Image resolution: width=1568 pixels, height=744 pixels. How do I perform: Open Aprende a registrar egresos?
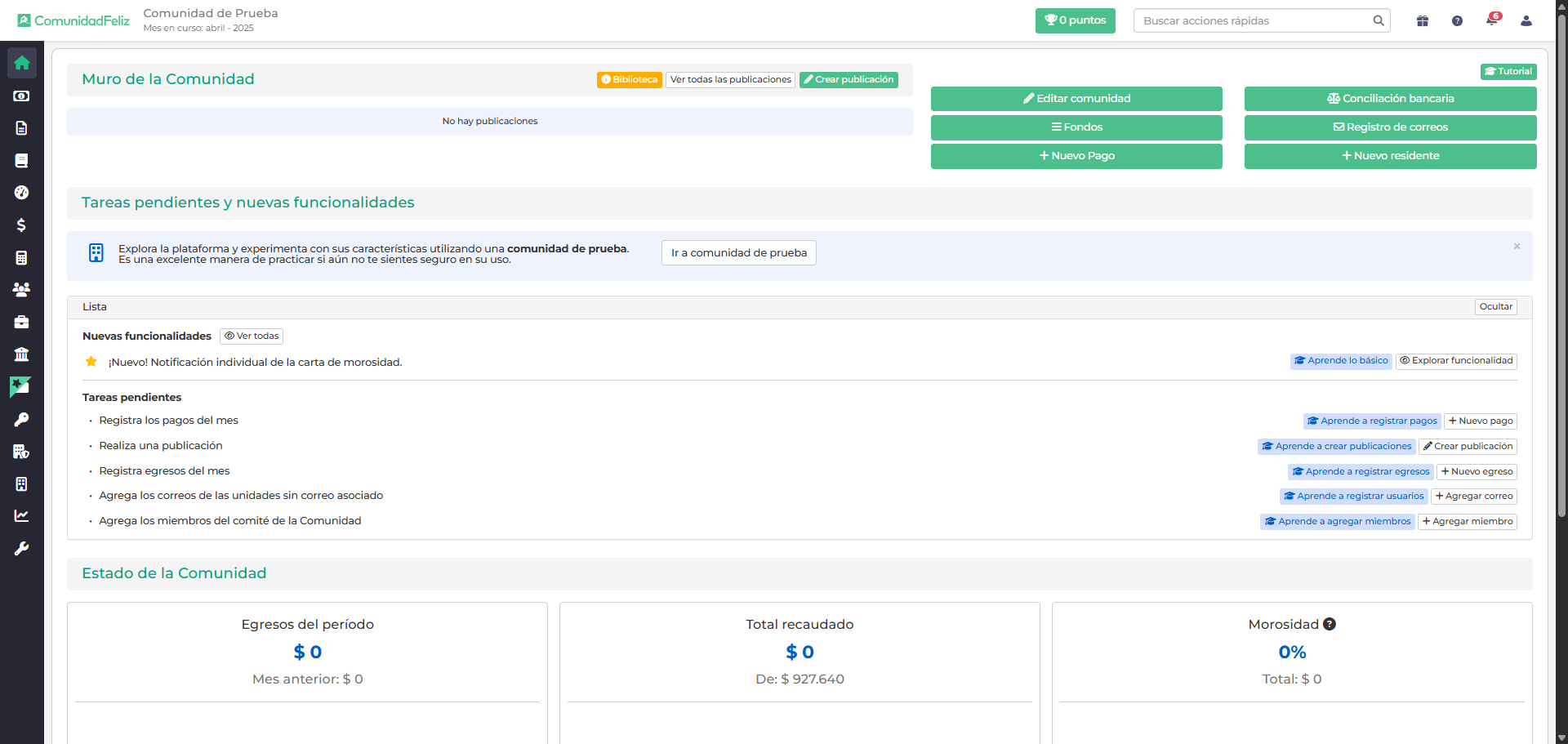click(x=1361, y=472)
